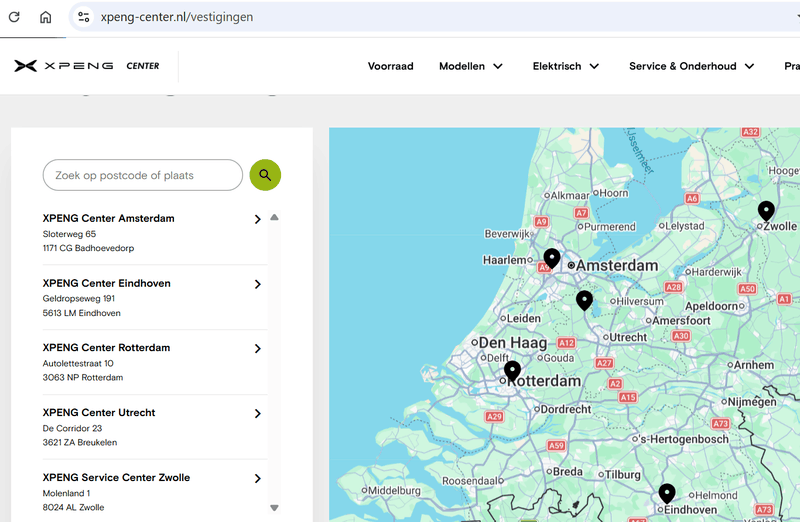This screenshot has height=522, width=800.
Task: Click the A32 road marker on the map
Action: tap(750, 132)
